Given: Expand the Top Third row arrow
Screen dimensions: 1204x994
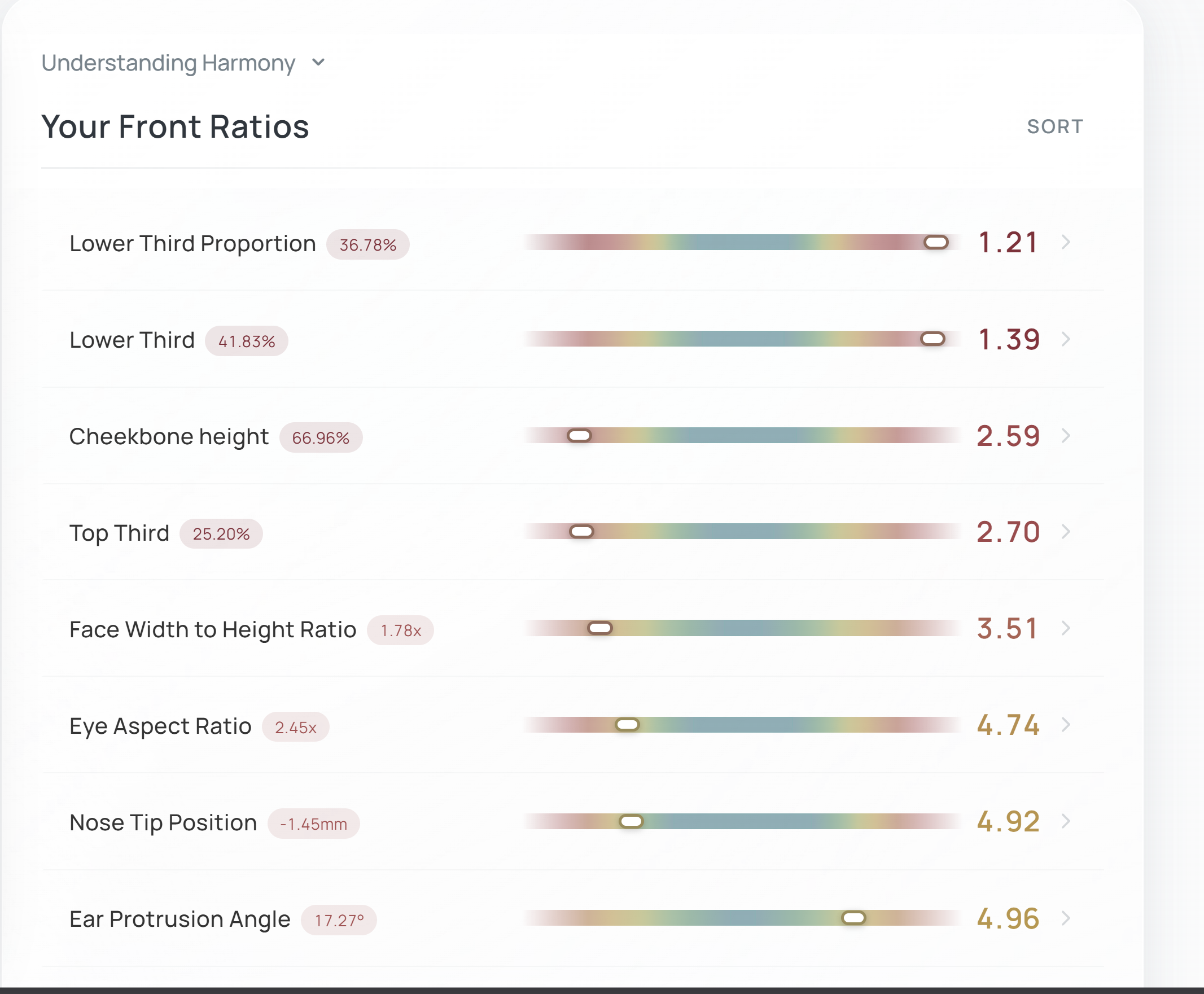Looking at the screenshot, I should pos(1066,532).
